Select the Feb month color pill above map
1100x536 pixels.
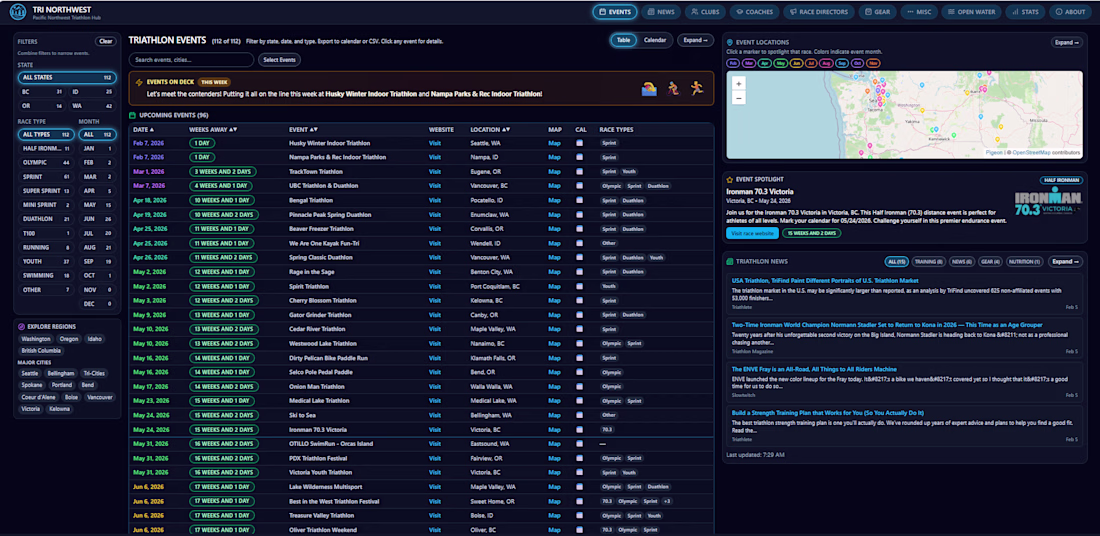[x=733, y=63]
